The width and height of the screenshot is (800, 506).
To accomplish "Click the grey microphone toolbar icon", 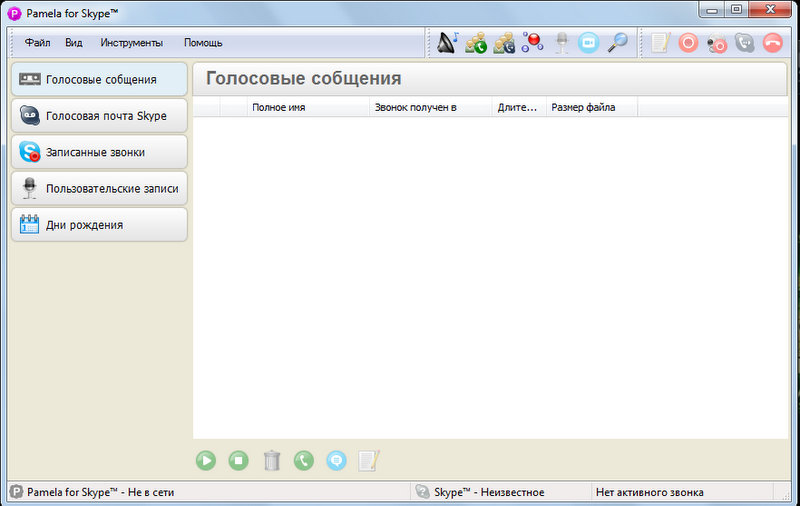I will click(x=562, y=43).
